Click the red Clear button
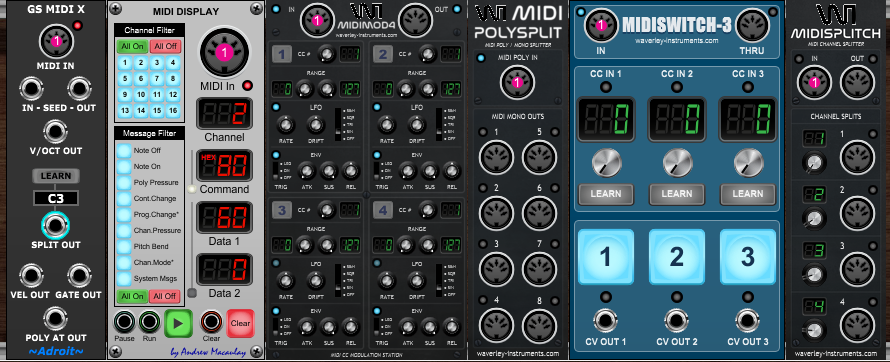The width and height of the screenshot is (890, 362). pos(240,323)
